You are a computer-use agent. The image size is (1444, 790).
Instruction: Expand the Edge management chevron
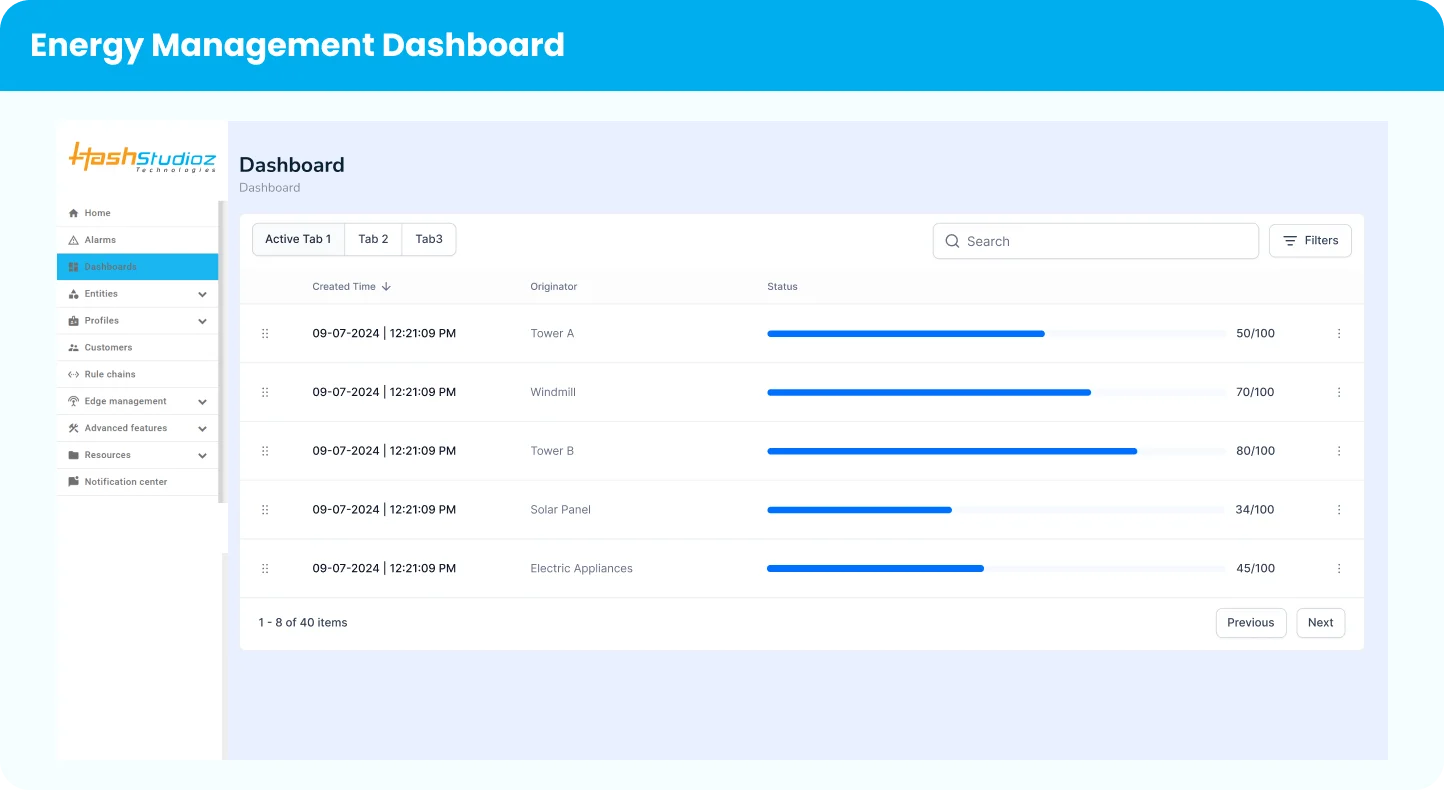point(202,402)
